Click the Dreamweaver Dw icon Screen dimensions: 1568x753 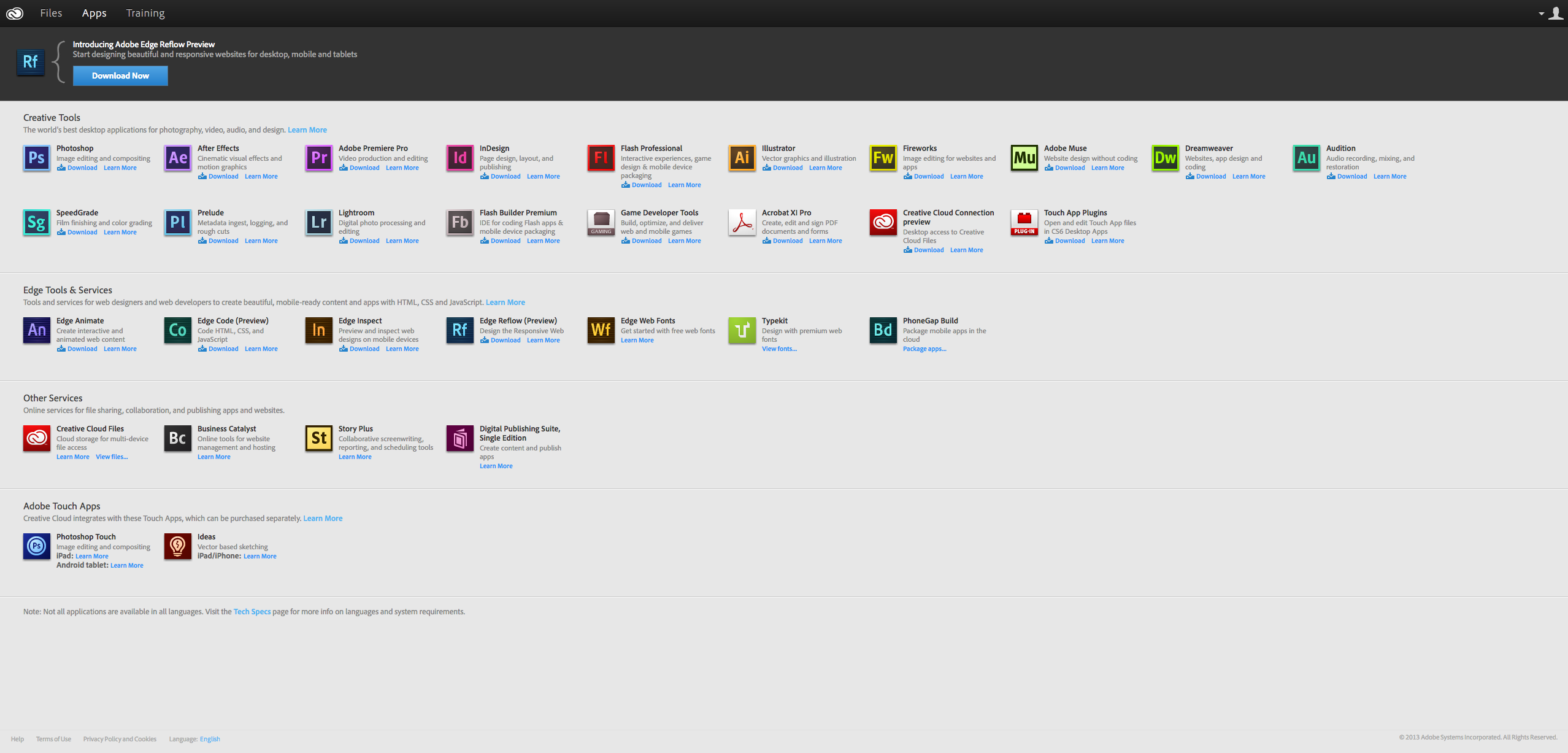[x=1166, y=158]
